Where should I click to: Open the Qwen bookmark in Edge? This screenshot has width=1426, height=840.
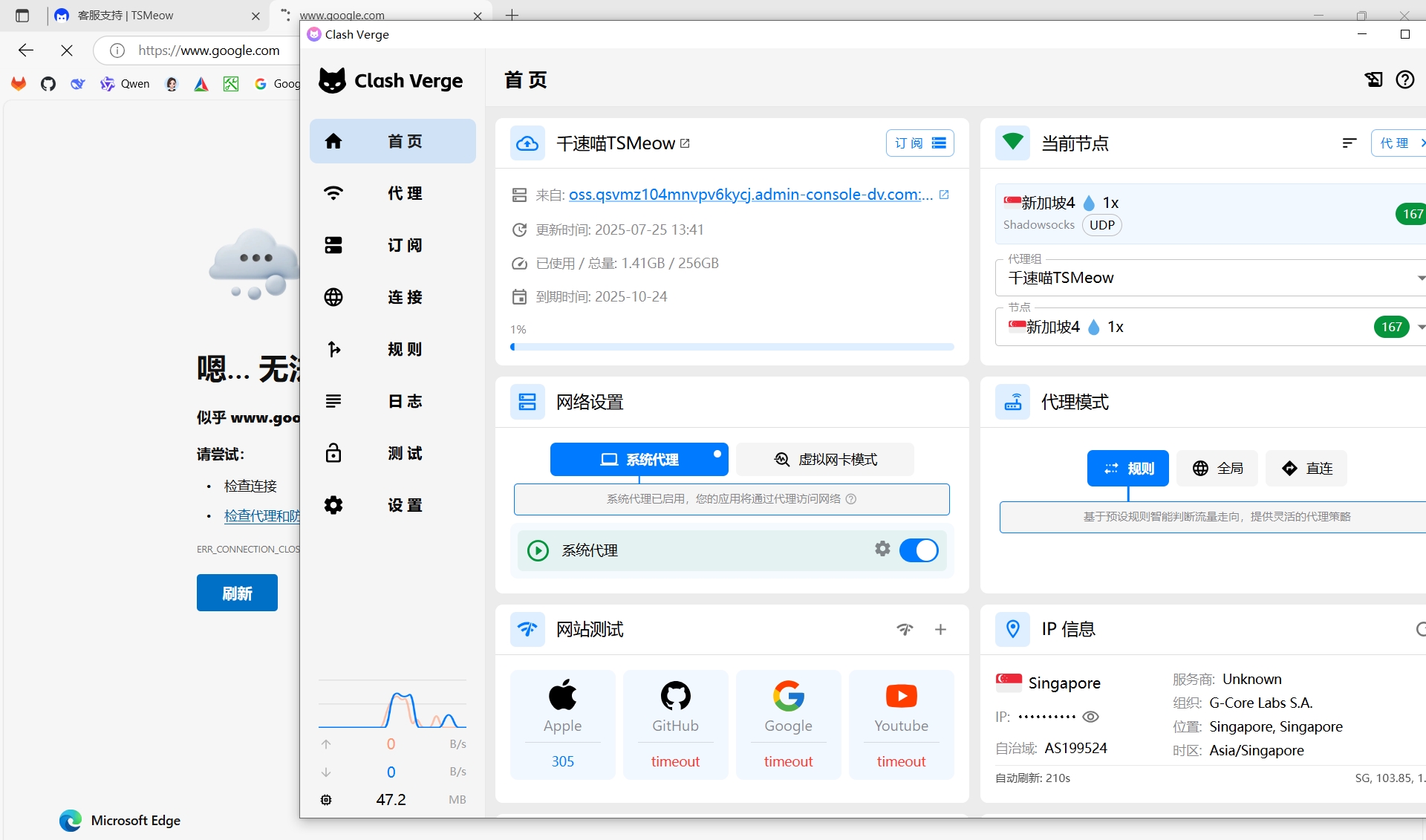click(x=125, y=84)
